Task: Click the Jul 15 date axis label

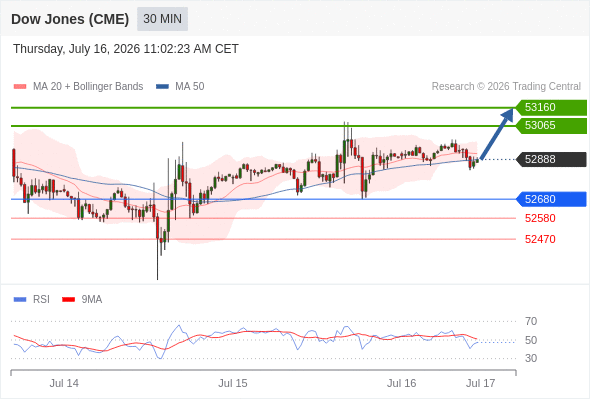Action: (x=233, y=383)
